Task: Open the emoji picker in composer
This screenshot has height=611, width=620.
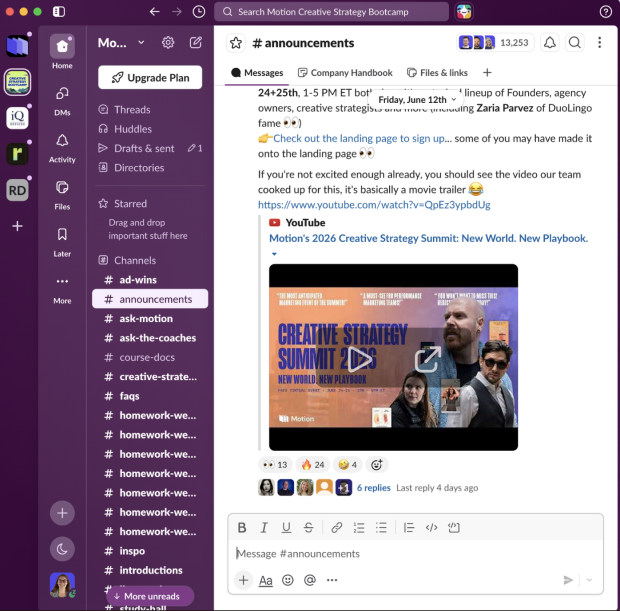Action: point(287,580)
